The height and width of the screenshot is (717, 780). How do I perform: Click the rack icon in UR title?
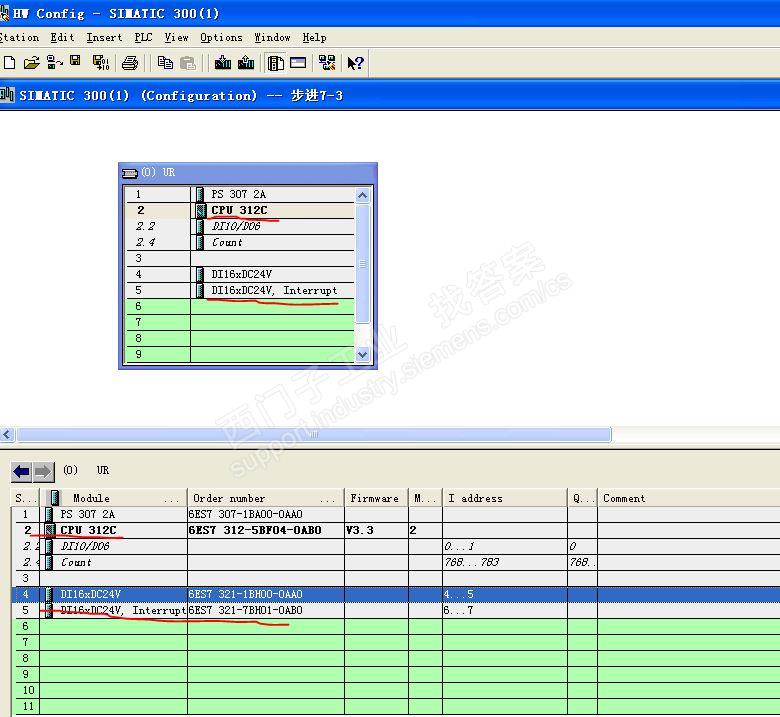pyautogui.click(x=130, y=173)
